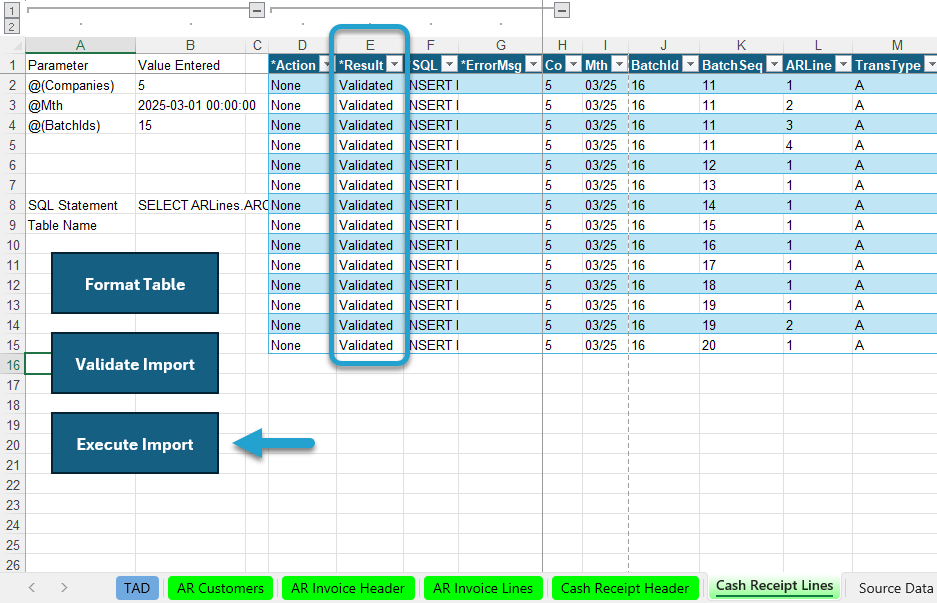Click Validated result in row 15

(x=370, y=345)
